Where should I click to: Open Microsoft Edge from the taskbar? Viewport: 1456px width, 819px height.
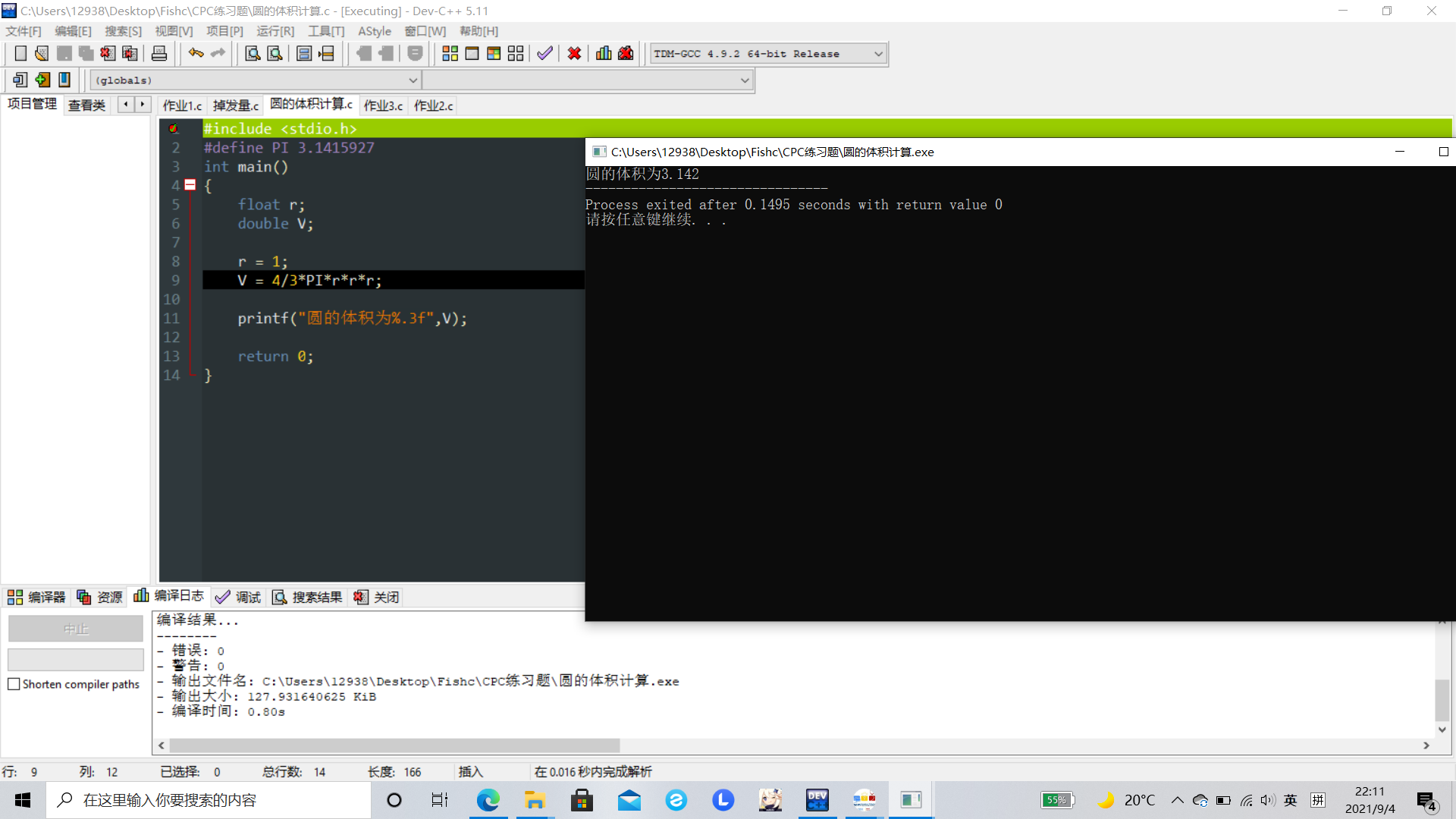[x=488, y=800]
